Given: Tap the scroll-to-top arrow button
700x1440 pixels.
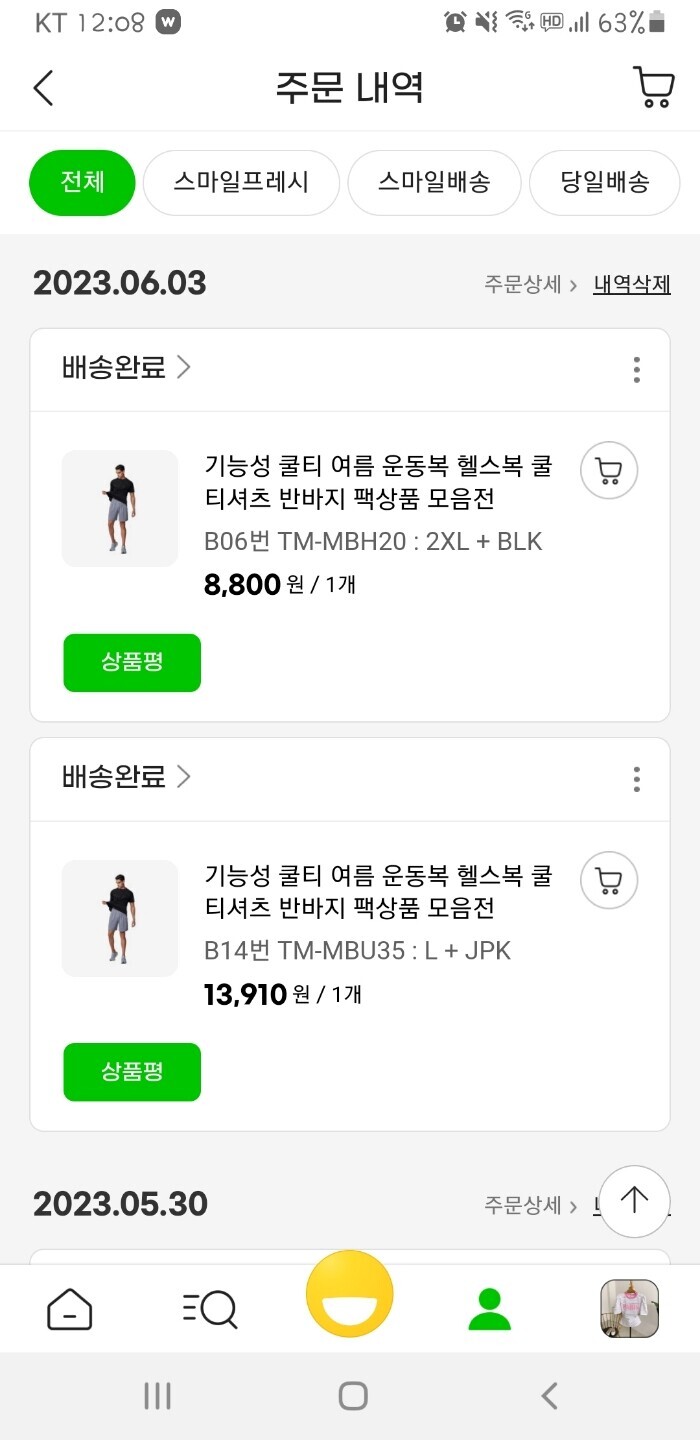Looking at the screenshot, I should coord(634,1200).
